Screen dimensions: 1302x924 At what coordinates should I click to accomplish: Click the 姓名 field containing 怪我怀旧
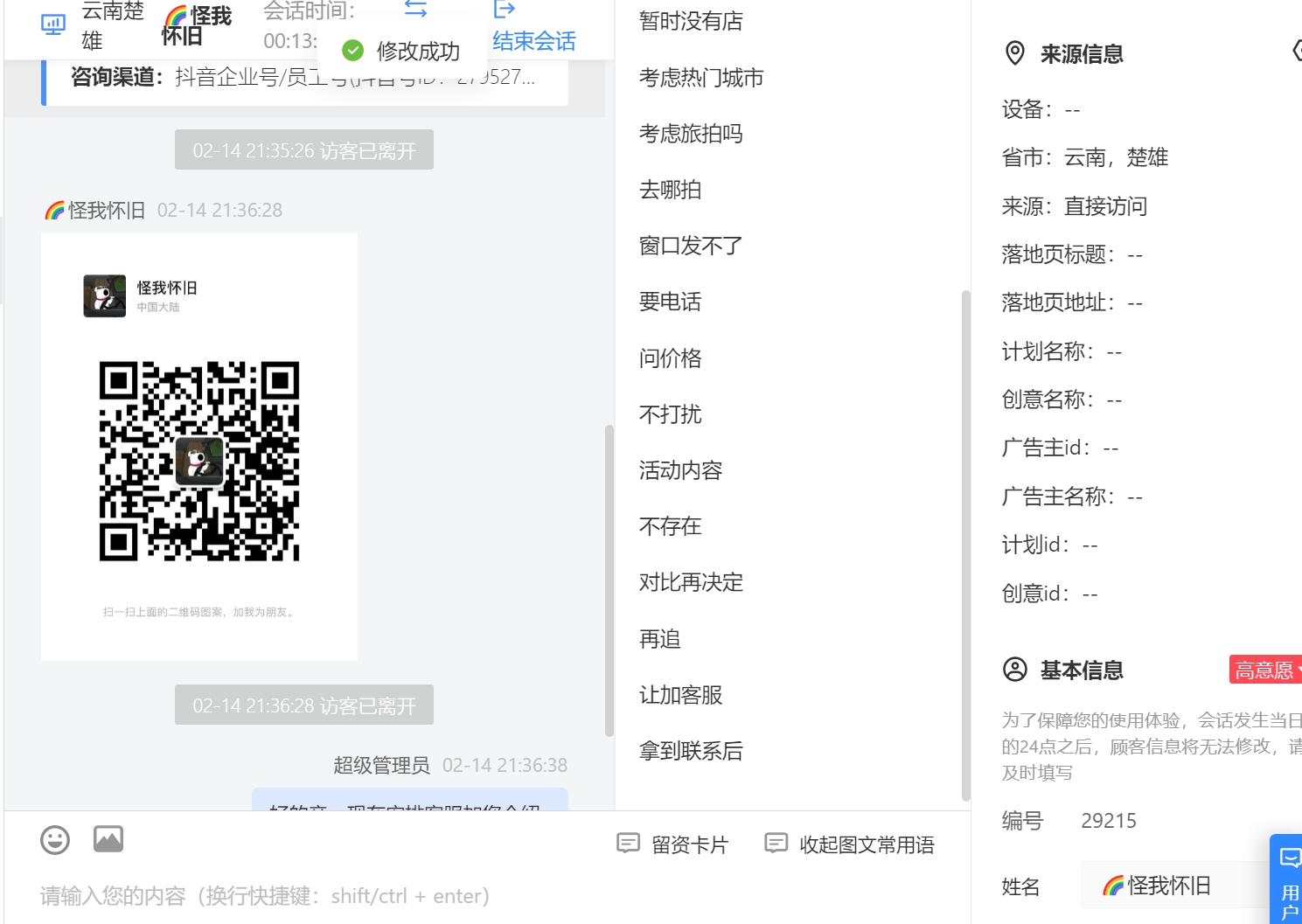[x=1174, y=886]
